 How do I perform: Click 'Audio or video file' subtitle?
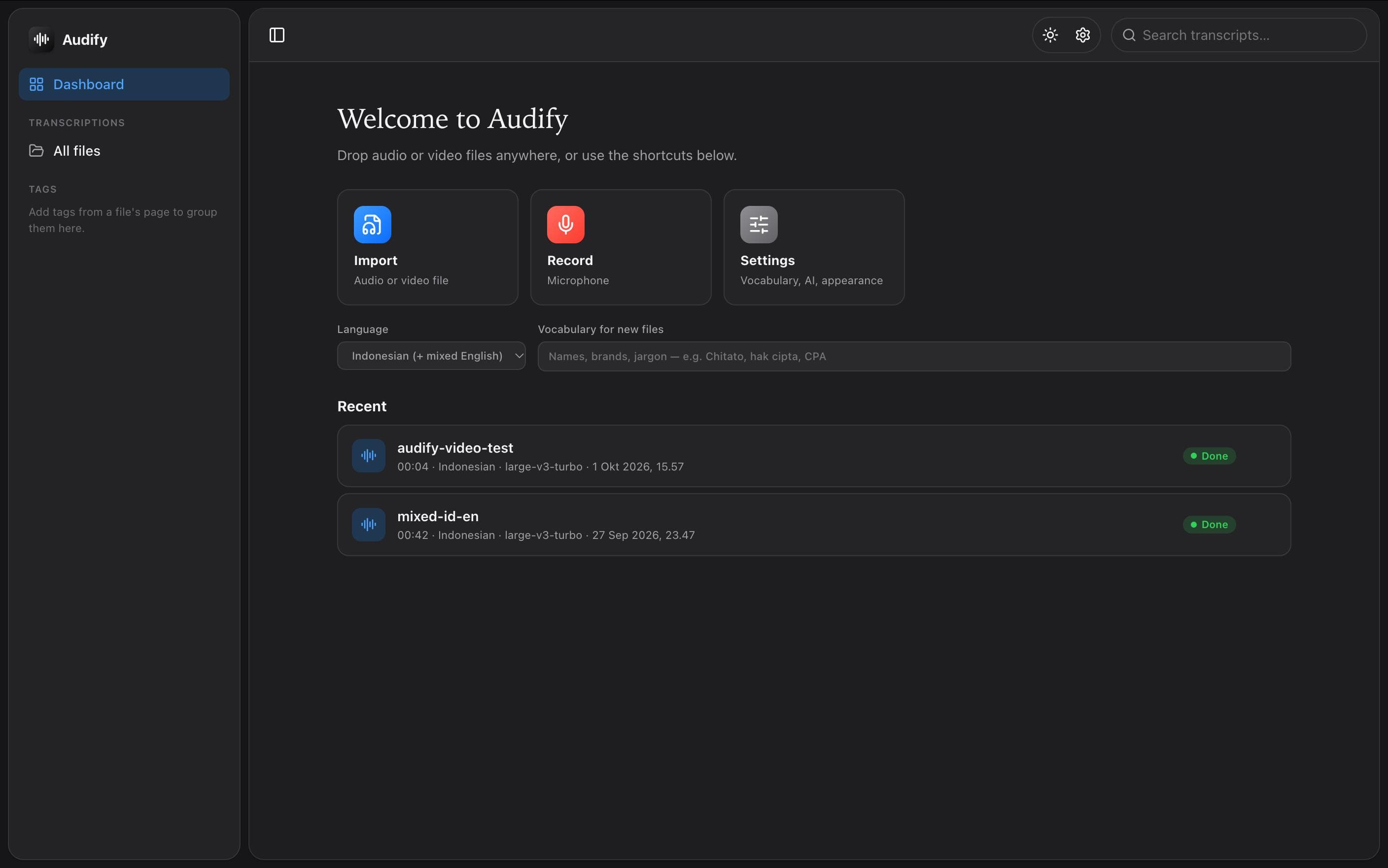[401, 281]
